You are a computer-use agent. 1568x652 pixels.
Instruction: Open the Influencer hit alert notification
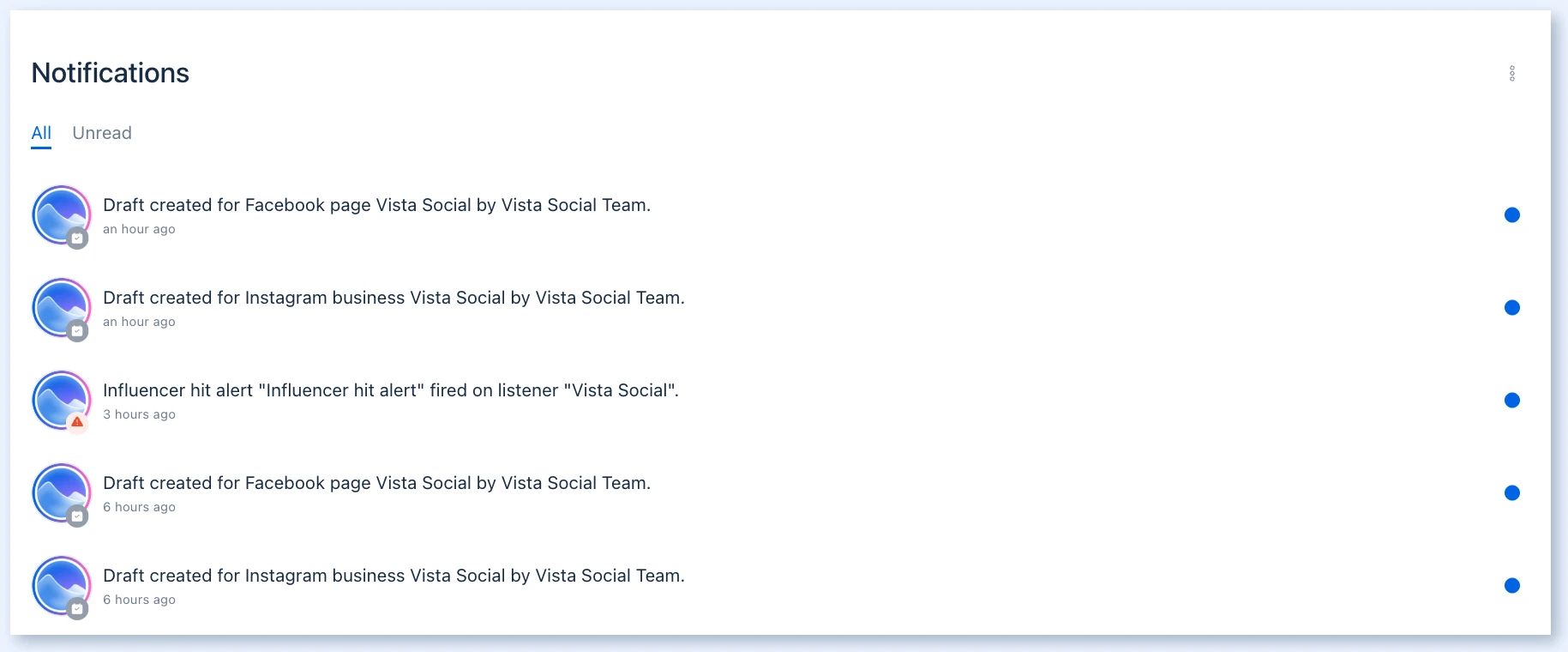click(x=391, y=390)
